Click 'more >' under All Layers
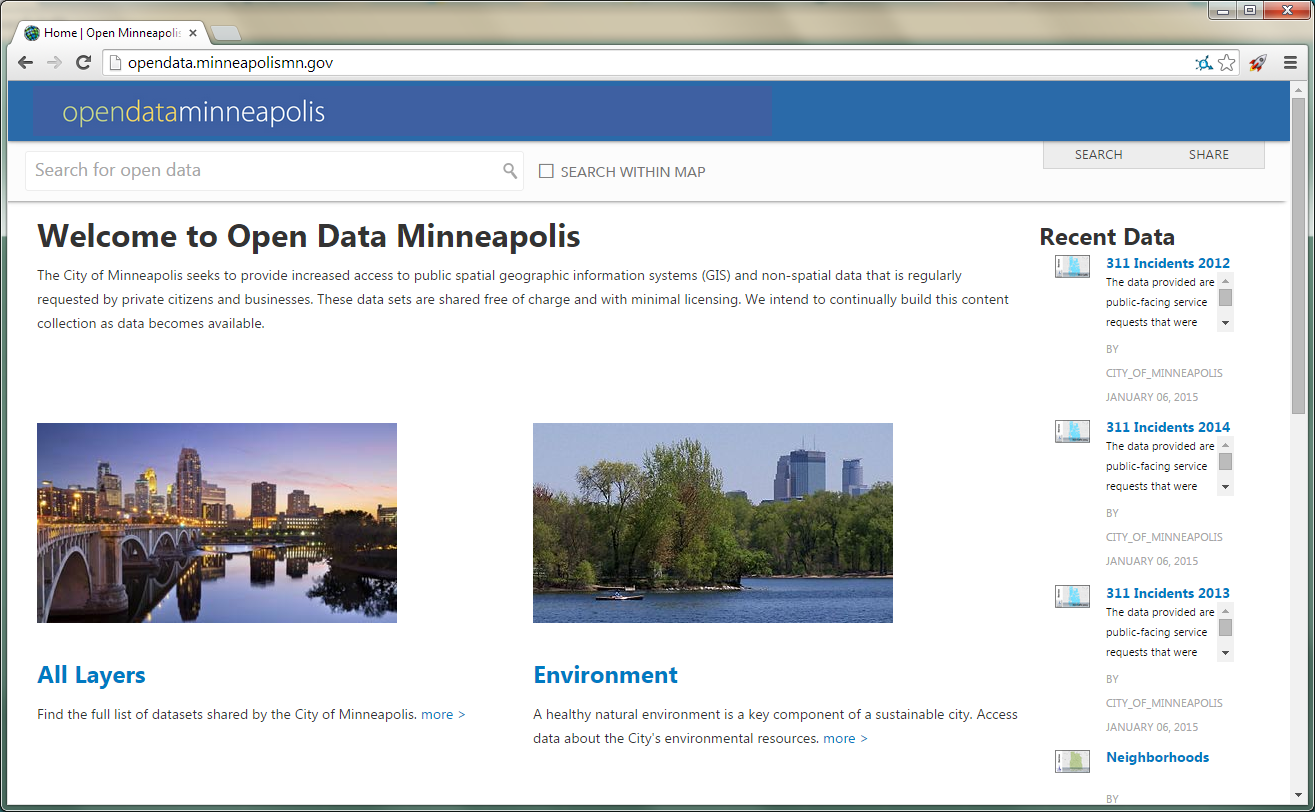The image size is (1315, 812). click(x=443, y=714)
